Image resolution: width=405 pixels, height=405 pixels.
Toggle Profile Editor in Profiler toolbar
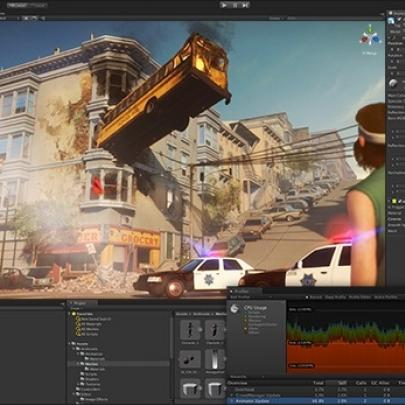coord(360,297)
